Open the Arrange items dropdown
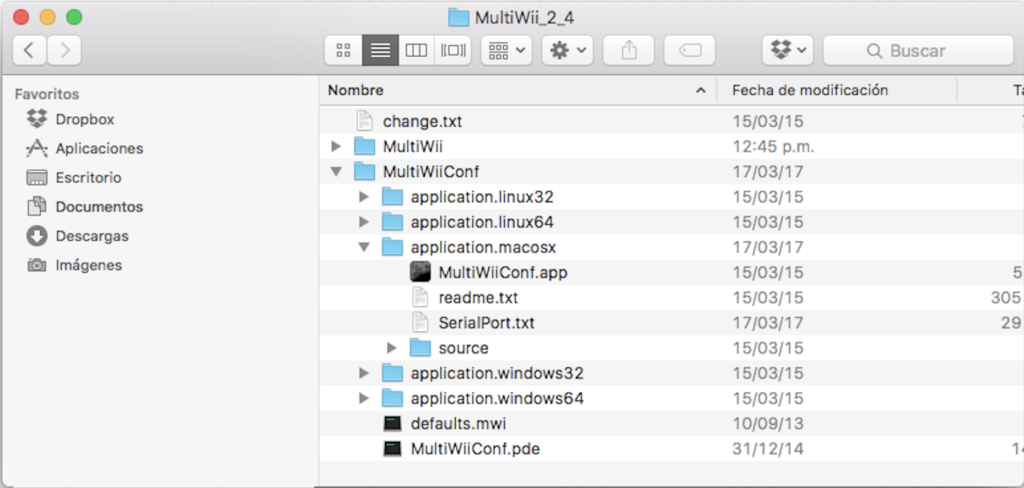Viewport: 1024px width, 488px height. tap(506, 50)
